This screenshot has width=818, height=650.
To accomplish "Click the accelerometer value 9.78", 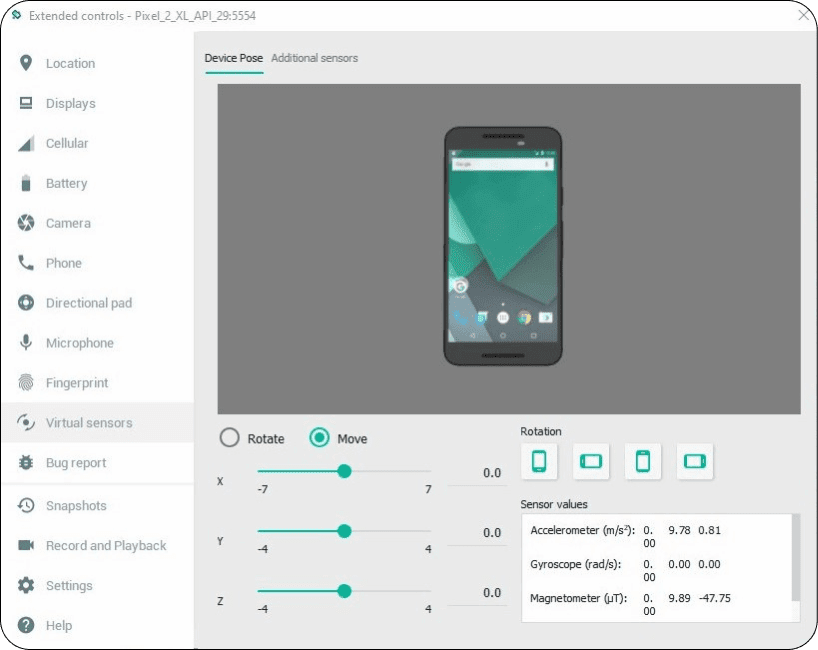I will tap(679, 530).
